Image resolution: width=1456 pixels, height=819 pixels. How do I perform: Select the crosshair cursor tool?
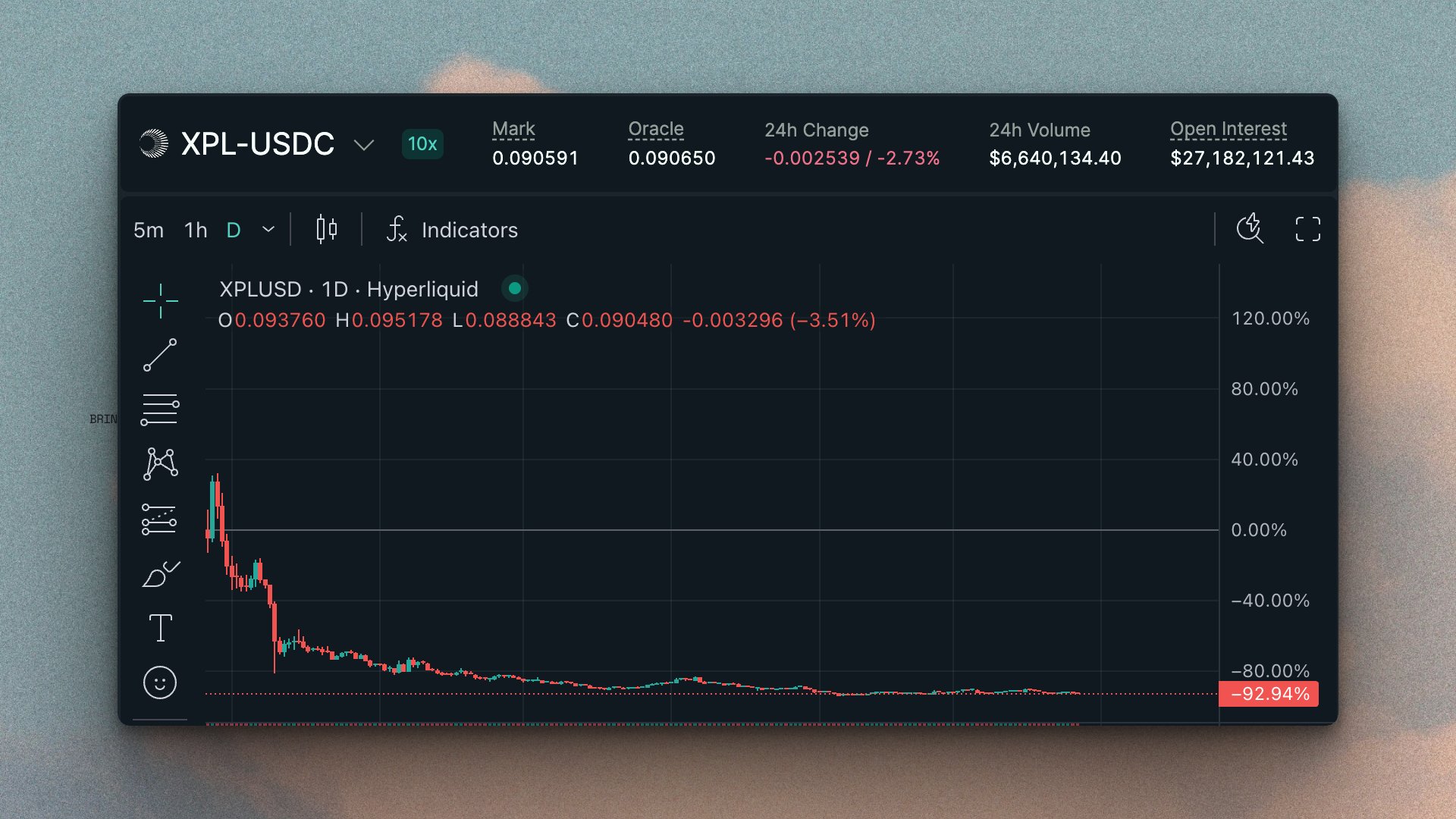(x=160, y=301)
